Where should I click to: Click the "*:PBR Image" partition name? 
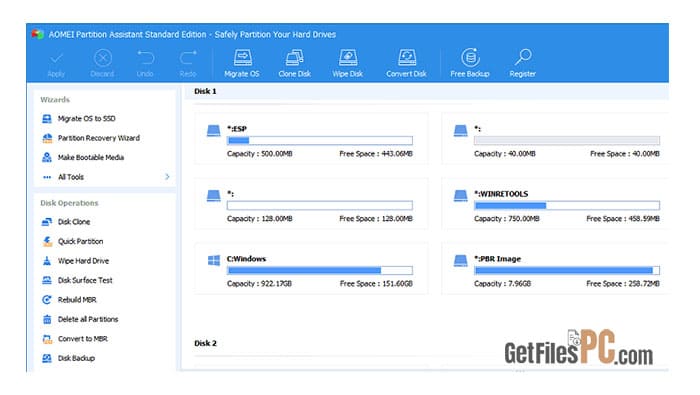497,259
